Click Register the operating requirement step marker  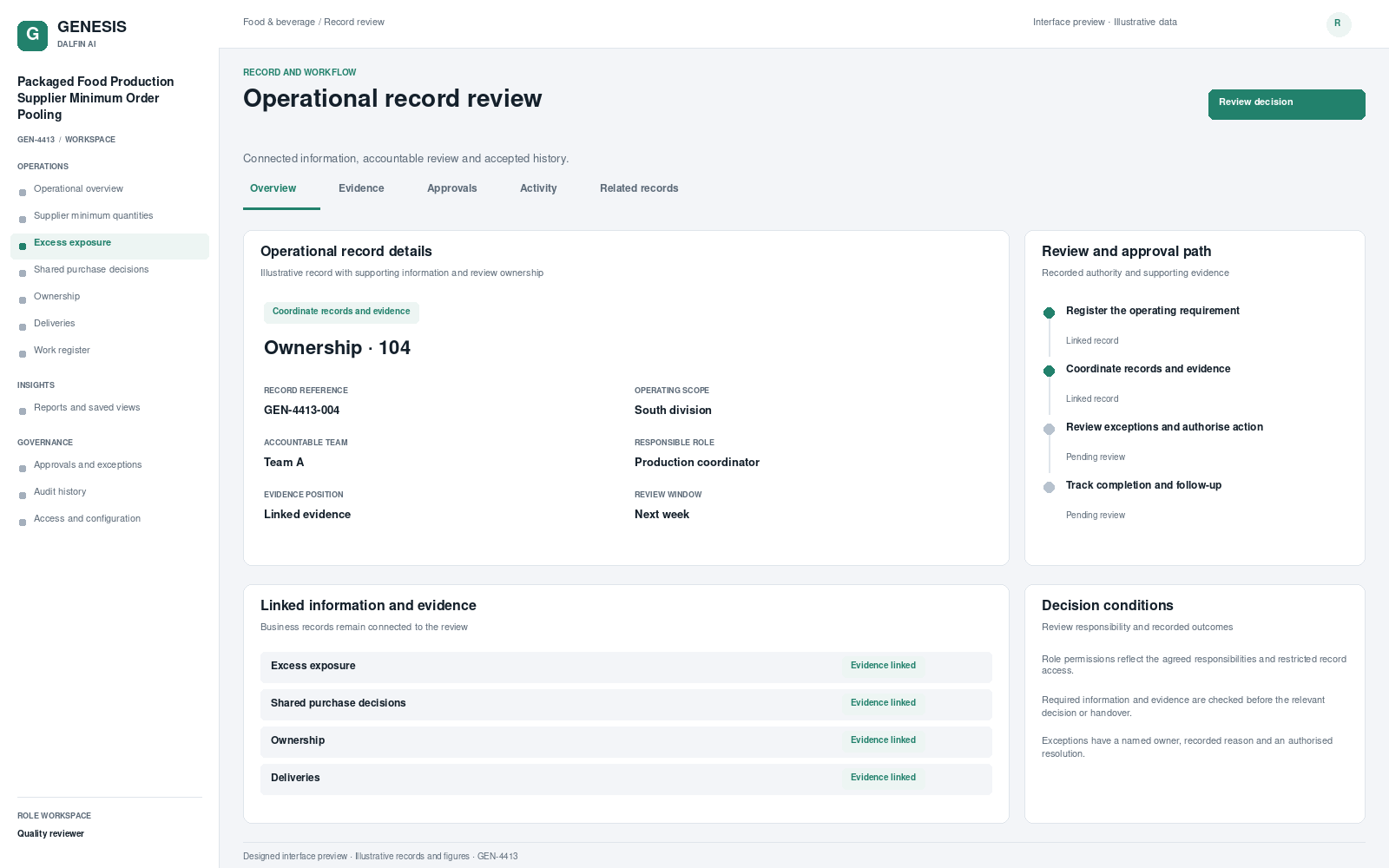(1049, 312)
